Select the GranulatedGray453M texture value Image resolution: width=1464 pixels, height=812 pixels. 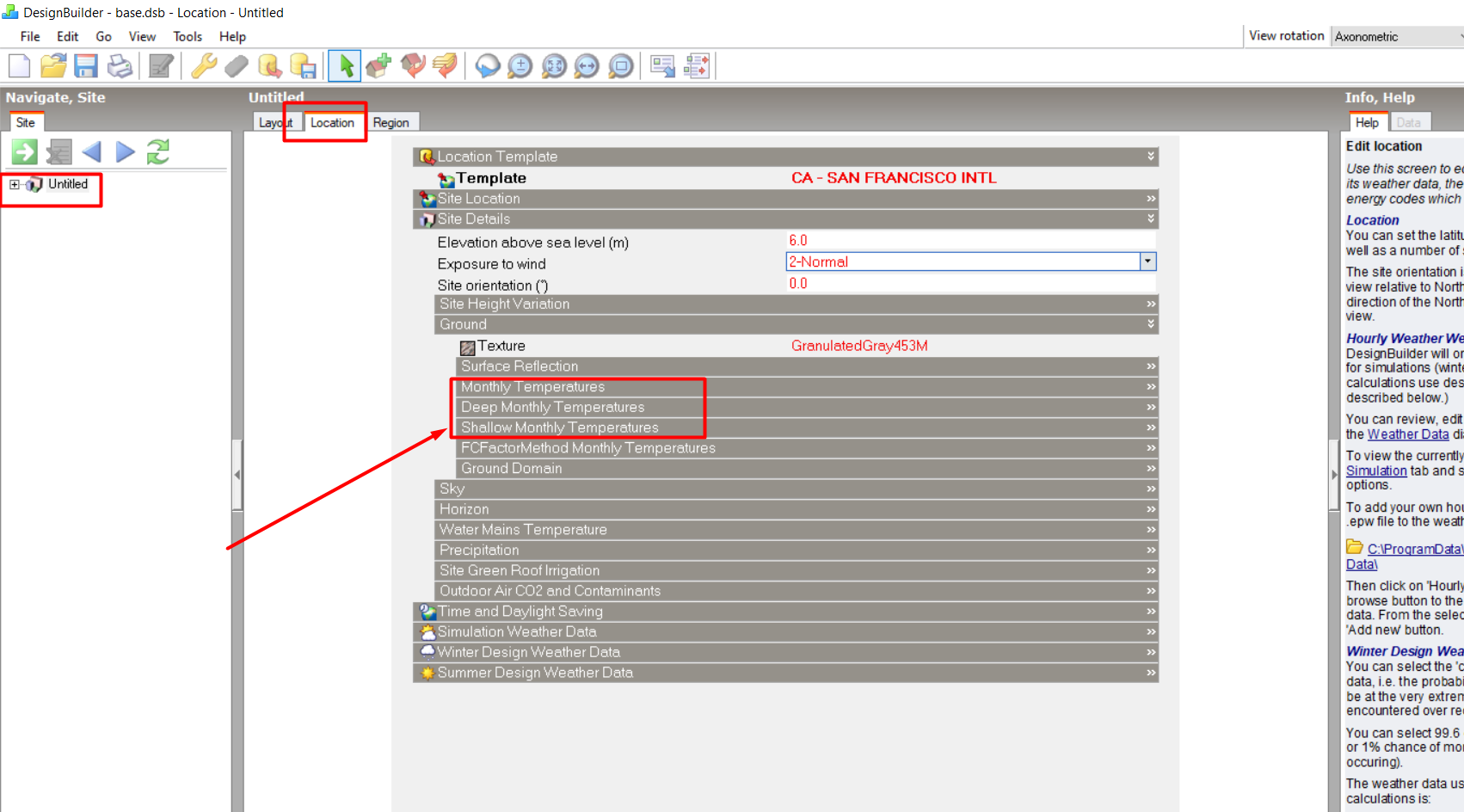[x=859, y=346]
